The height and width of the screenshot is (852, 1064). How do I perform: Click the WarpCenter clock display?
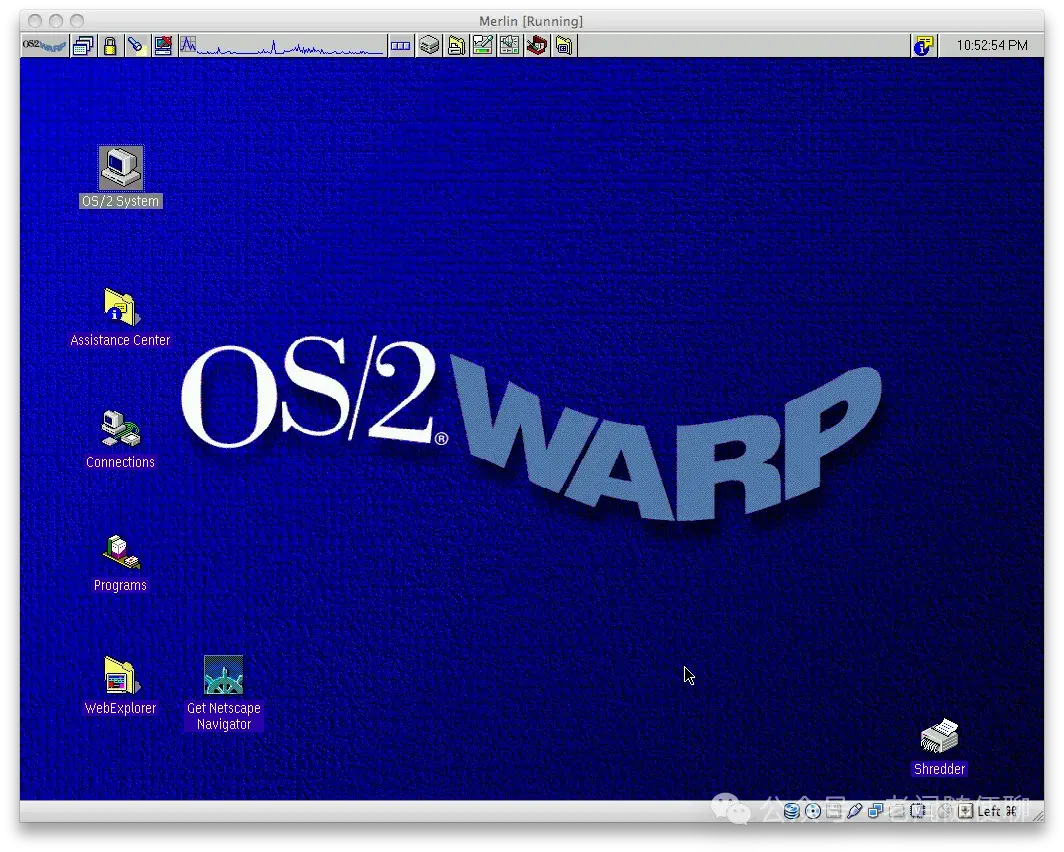coord(991,45)
